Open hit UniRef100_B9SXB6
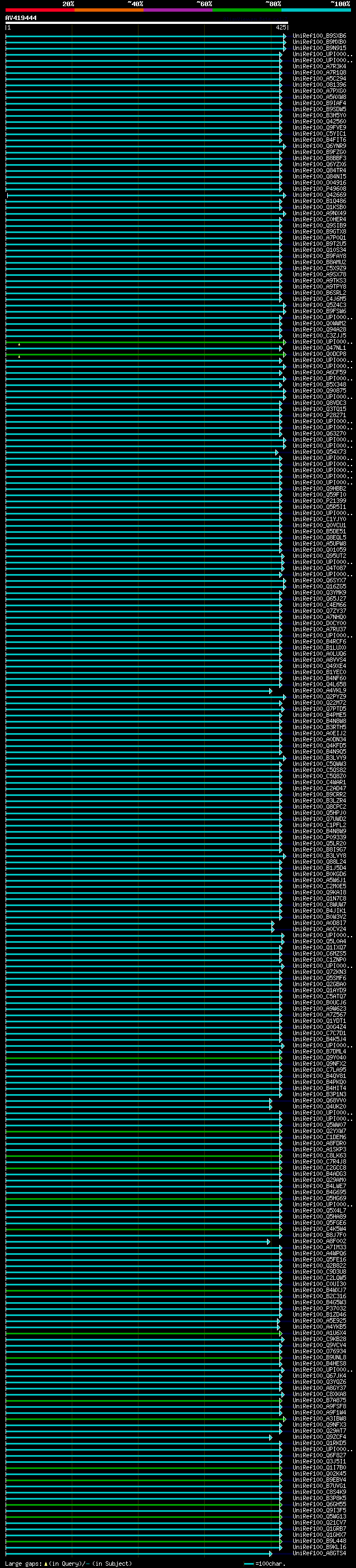 (x=319, y=36)
